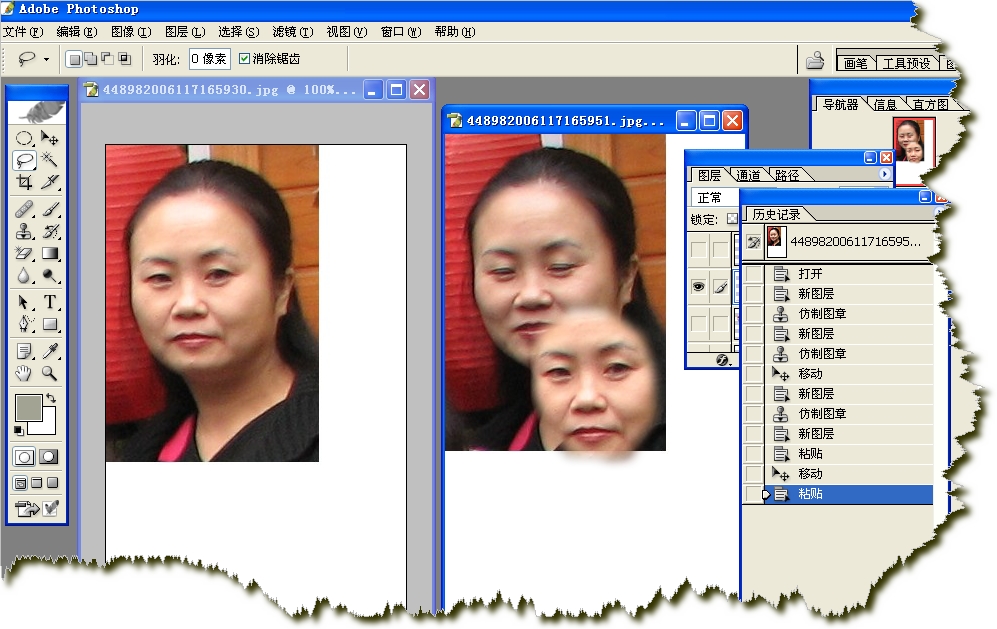Select the Magic Wand tool
997x629 pixels.
coord(49,160)
